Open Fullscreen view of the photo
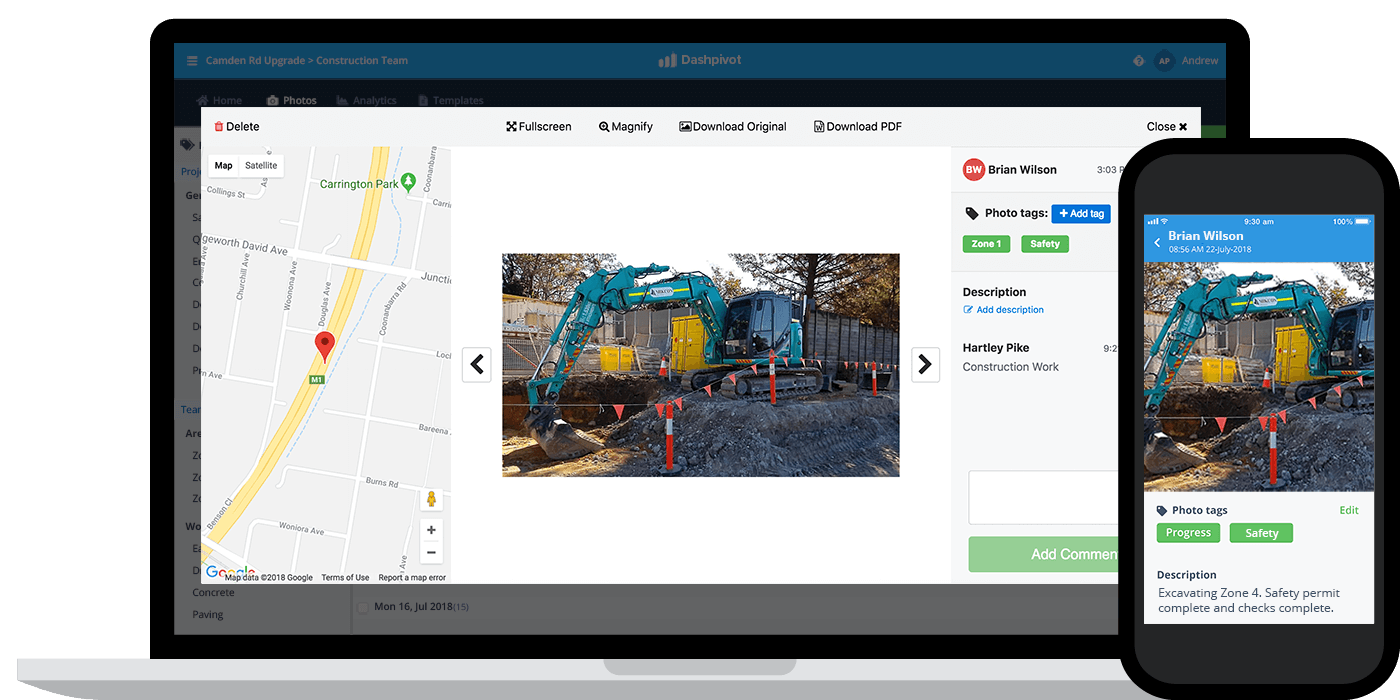 pyautogui.click(x=539, y=127)
